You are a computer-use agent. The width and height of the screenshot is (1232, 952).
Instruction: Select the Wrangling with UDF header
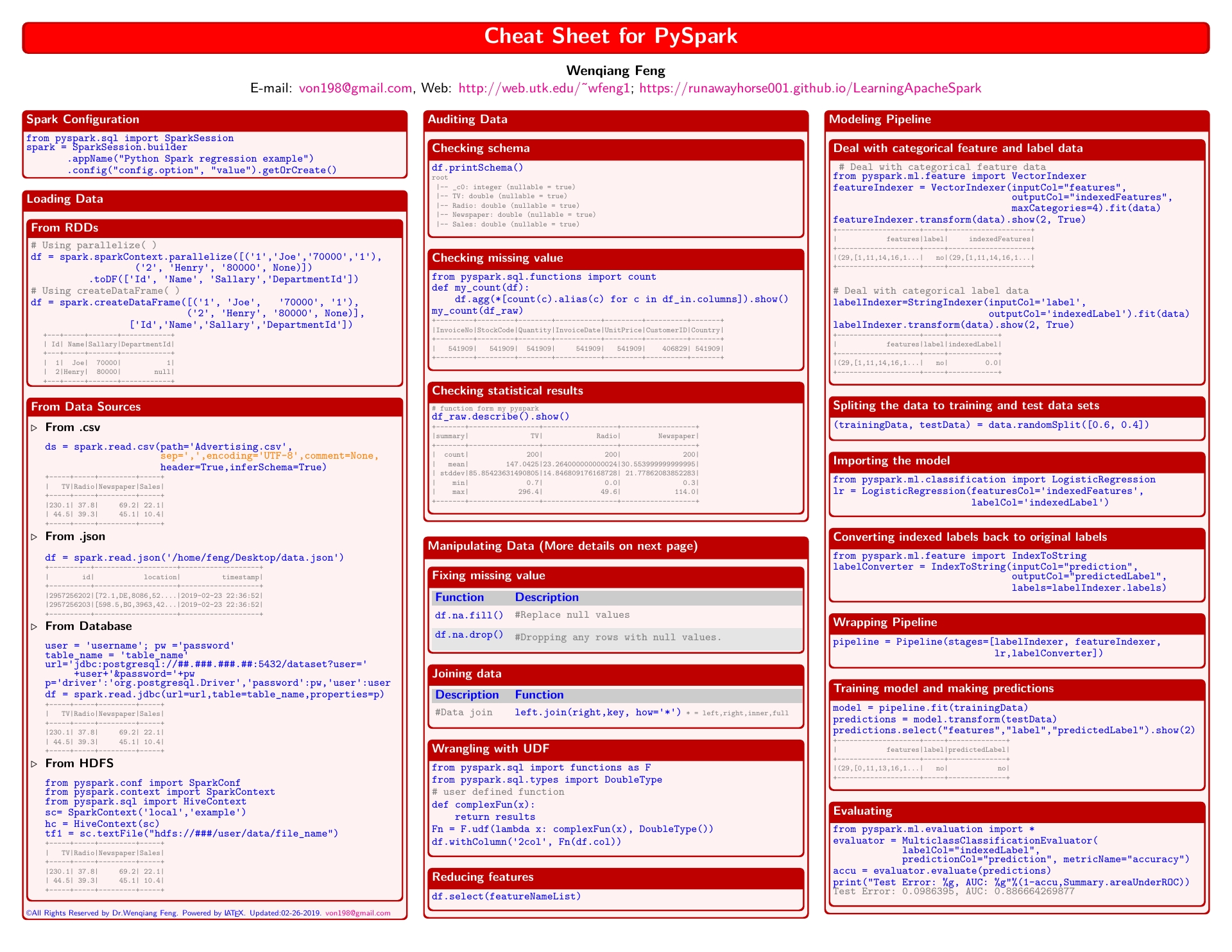(489, 749)
